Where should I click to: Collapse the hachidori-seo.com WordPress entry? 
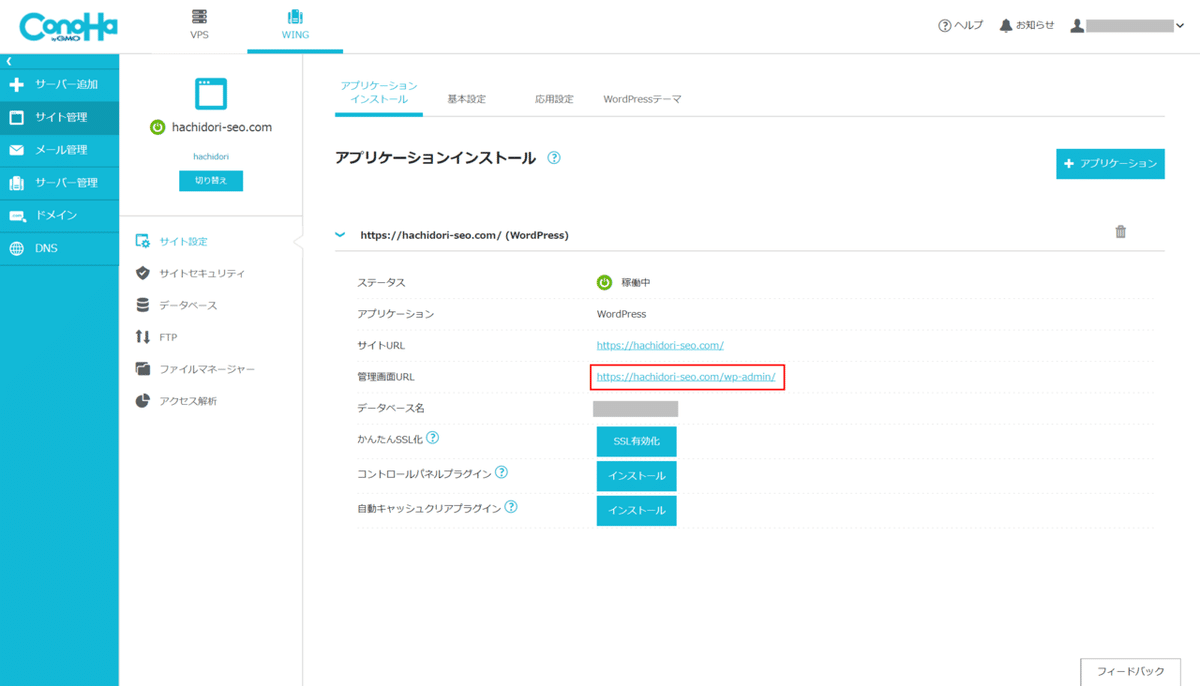click(340, 235)
